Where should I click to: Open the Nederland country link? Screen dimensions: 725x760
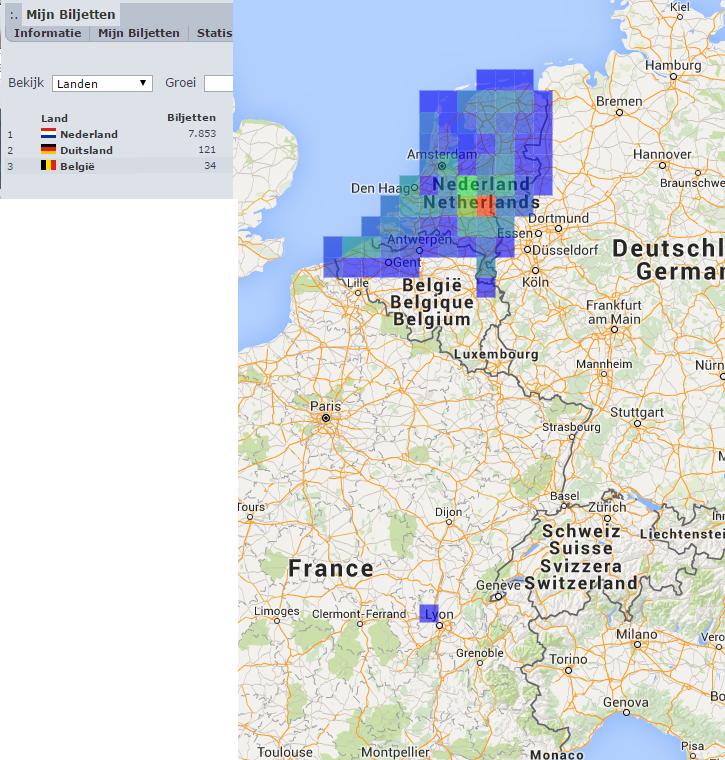click(89, 134)
